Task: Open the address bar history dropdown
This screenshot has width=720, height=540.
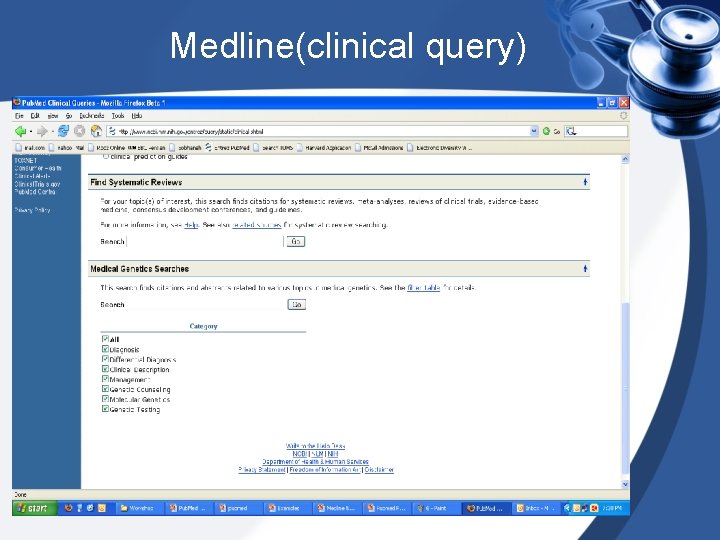Action: (x=534, y=131)
